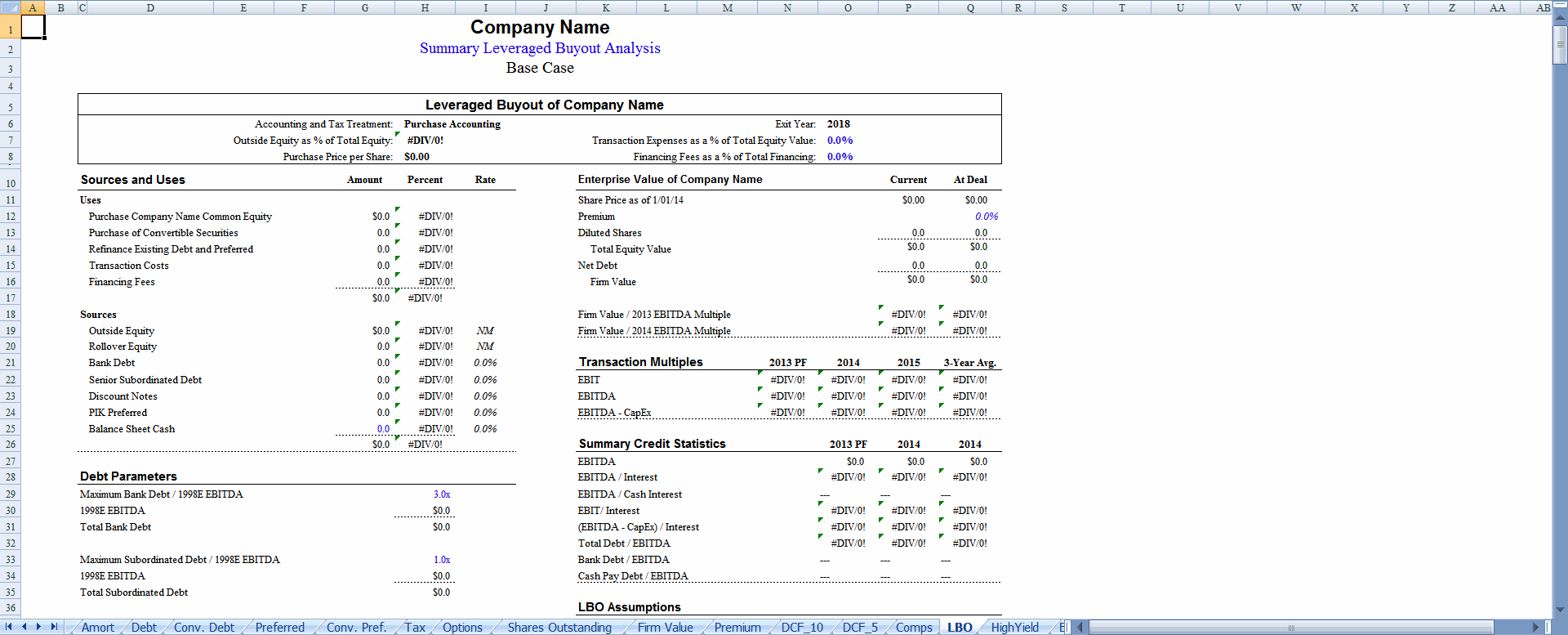The width and height of the screenshot is (1568, 635).
Task: Select the Debt Parameters heading
Action: [128, 476]
